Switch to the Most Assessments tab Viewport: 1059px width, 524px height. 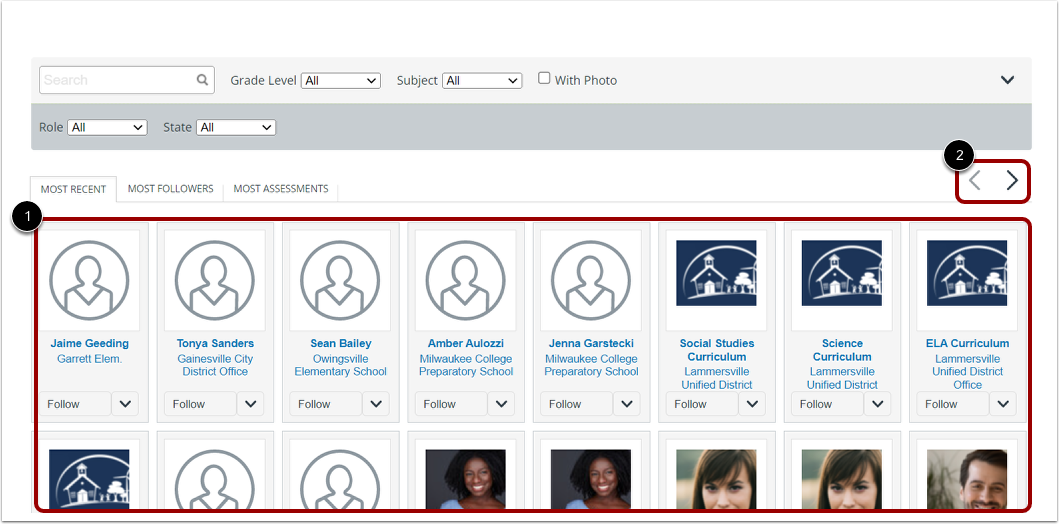(281, 188)
